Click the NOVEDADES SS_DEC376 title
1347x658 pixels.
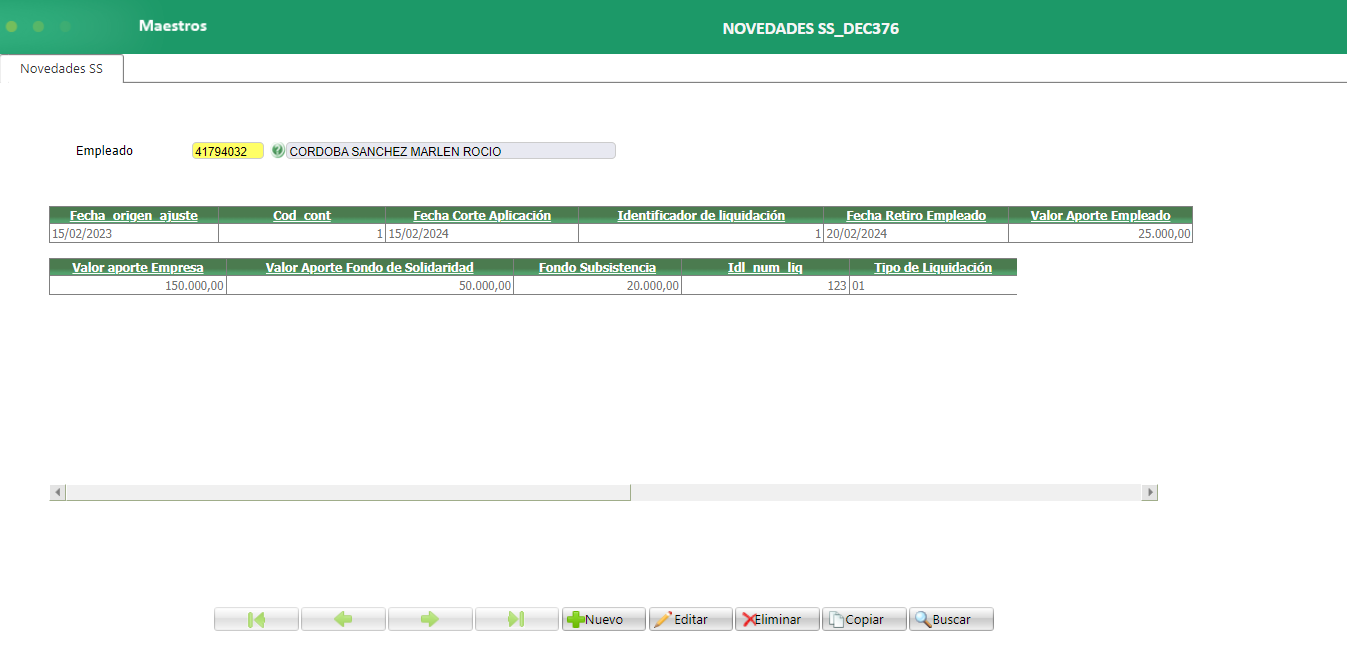[x=810, y=29]
